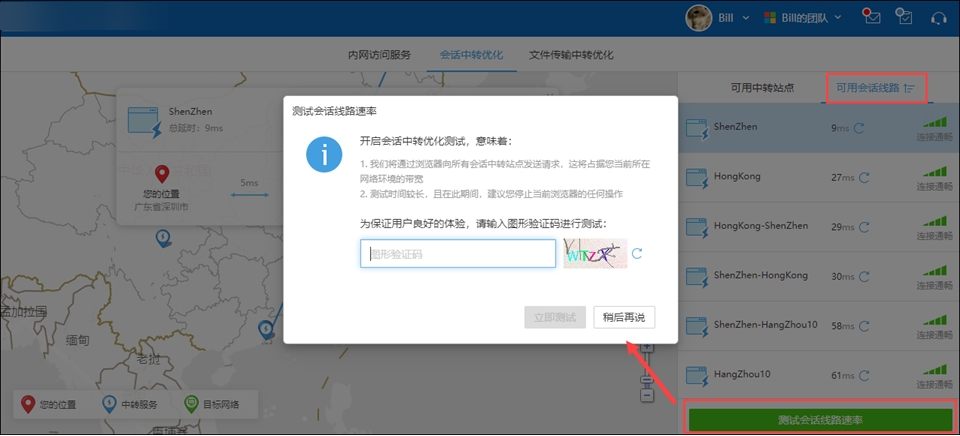Focus the 图形验证码 input field

458,254
